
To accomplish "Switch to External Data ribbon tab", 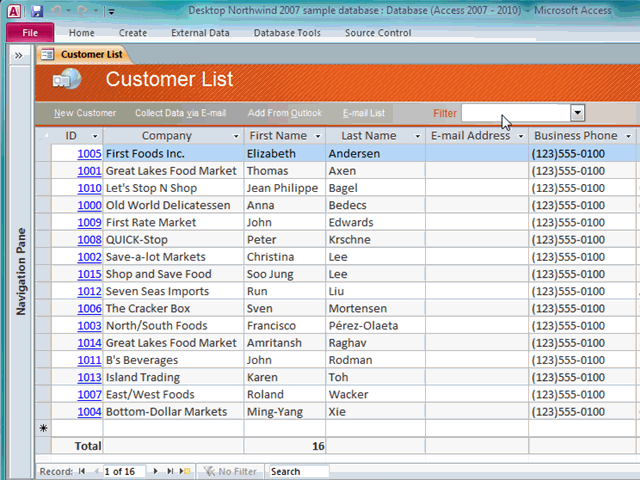I will tap(200, 33).
